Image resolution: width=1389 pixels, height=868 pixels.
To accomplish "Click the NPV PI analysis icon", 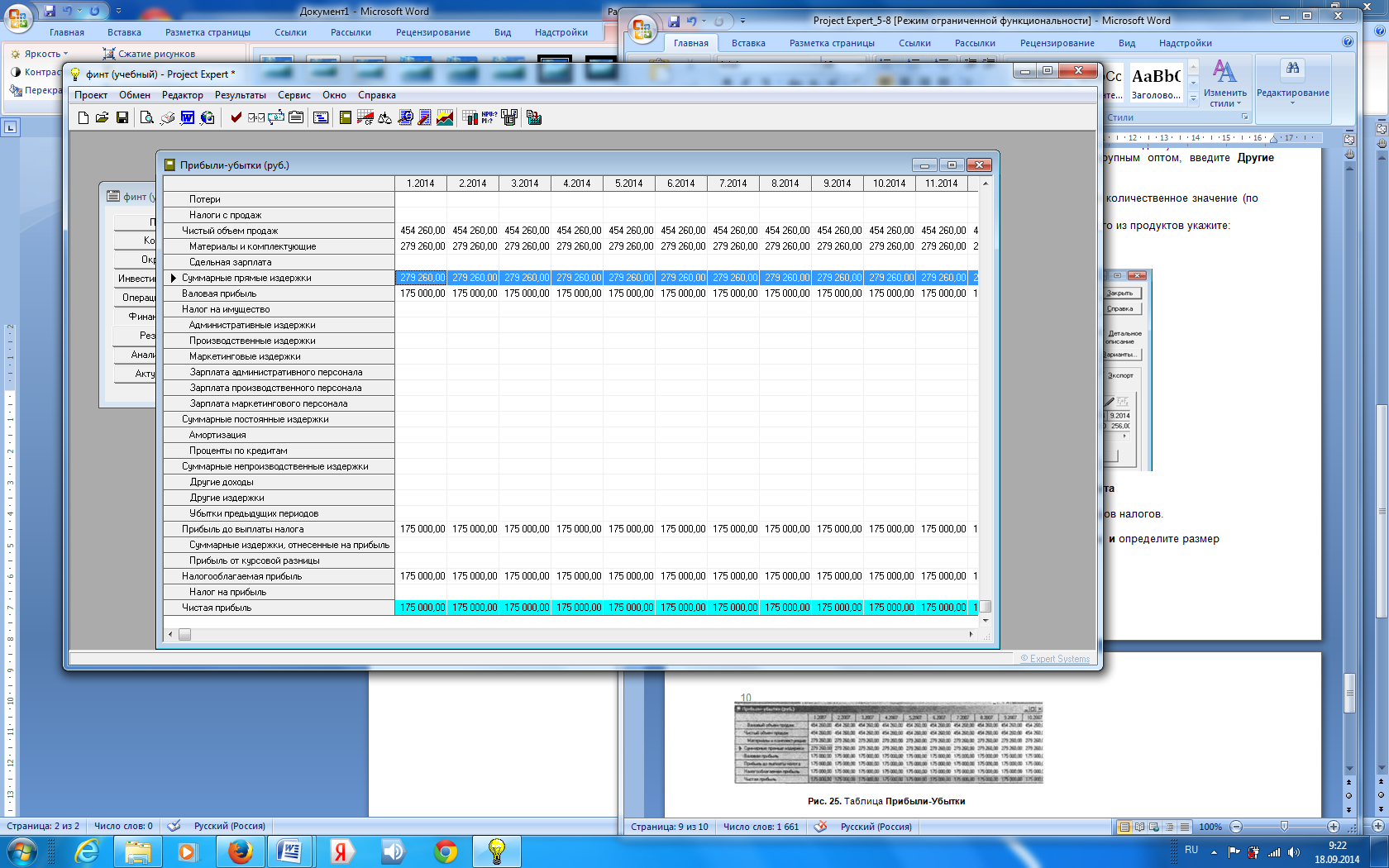I will pos(489,118).
